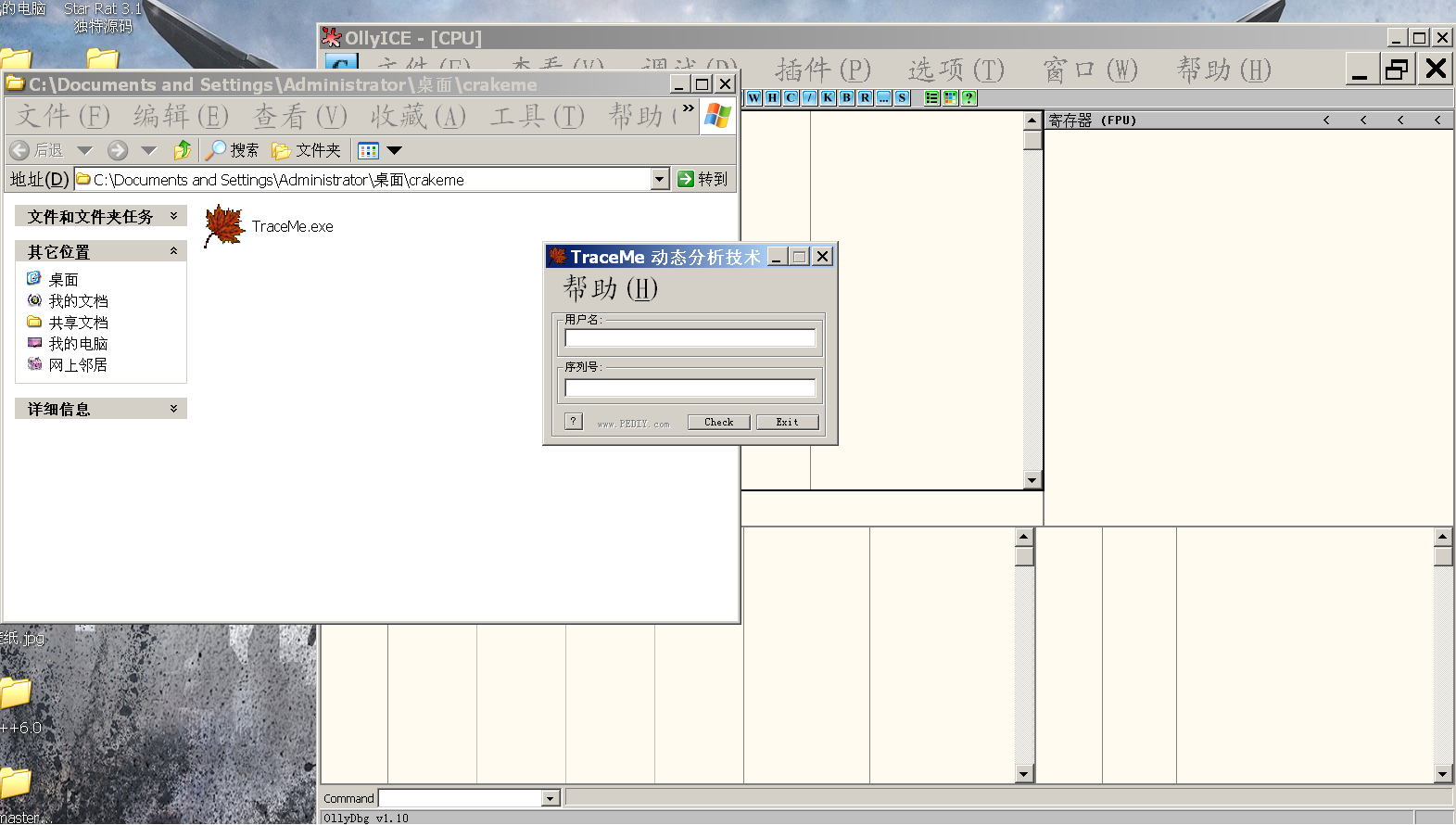Click the disassembly pane scroll up arrow

click(1032, 121)
